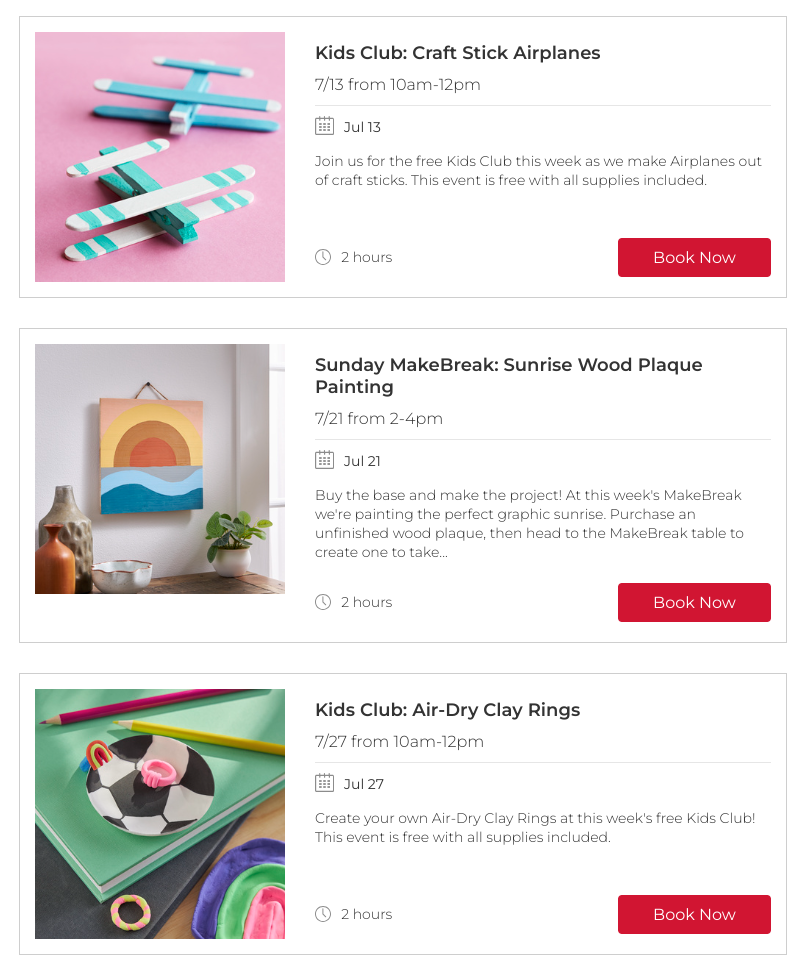Click the clock icon in Craft Stick Airplanes card

tap(323, 257)
